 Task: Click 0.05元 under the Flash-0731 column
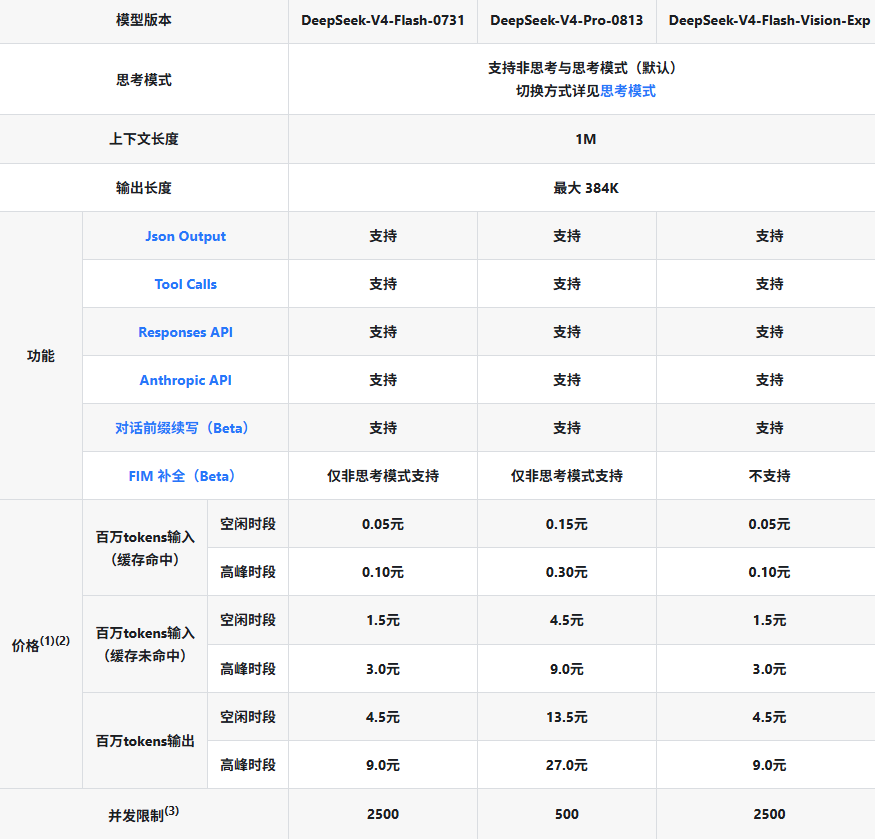click(x=383, y=524)
